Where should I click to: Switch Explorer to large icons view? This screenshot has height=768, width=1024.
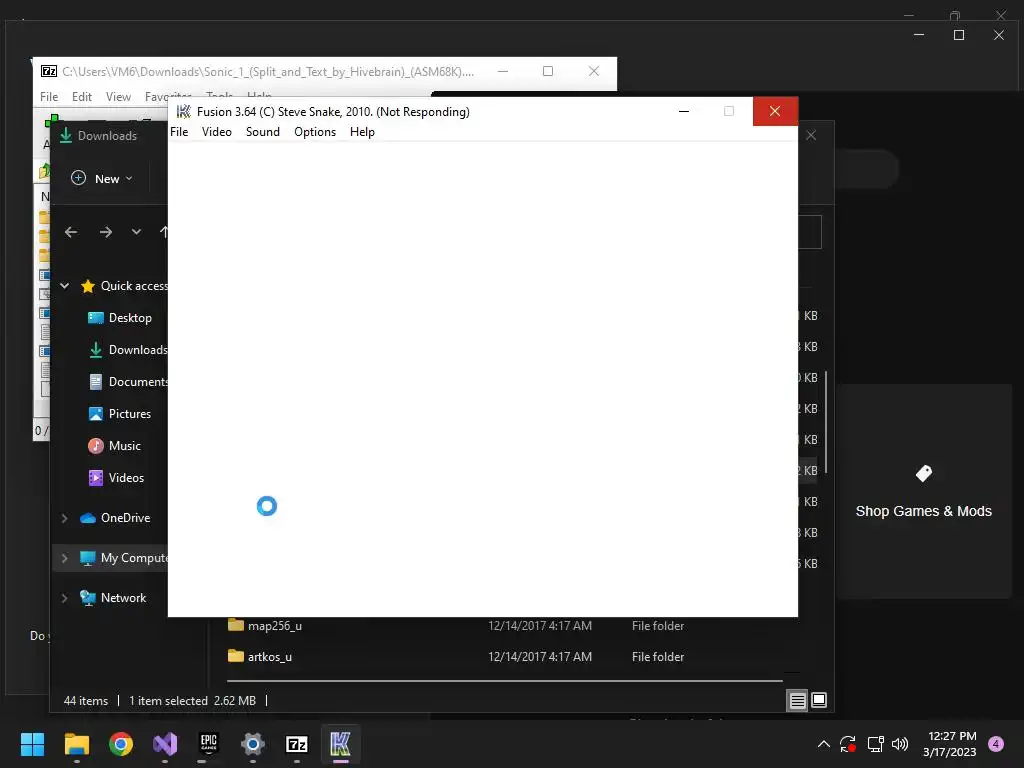pyautogui.click(x=818, y=701)
